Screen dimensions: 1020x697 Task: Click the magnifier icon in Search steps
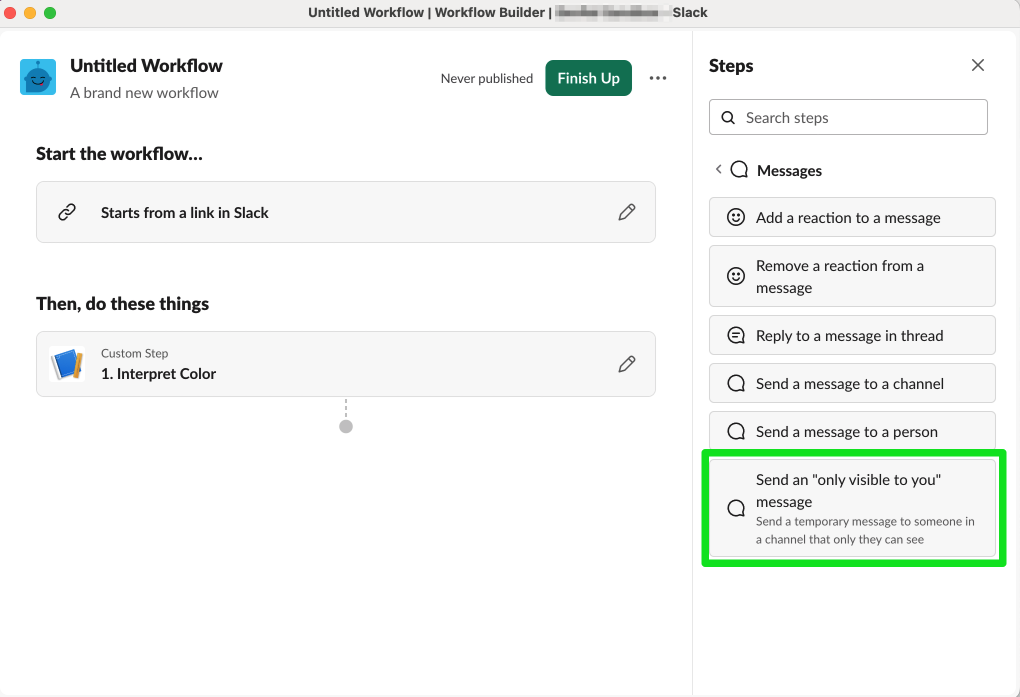pos(727,117)
